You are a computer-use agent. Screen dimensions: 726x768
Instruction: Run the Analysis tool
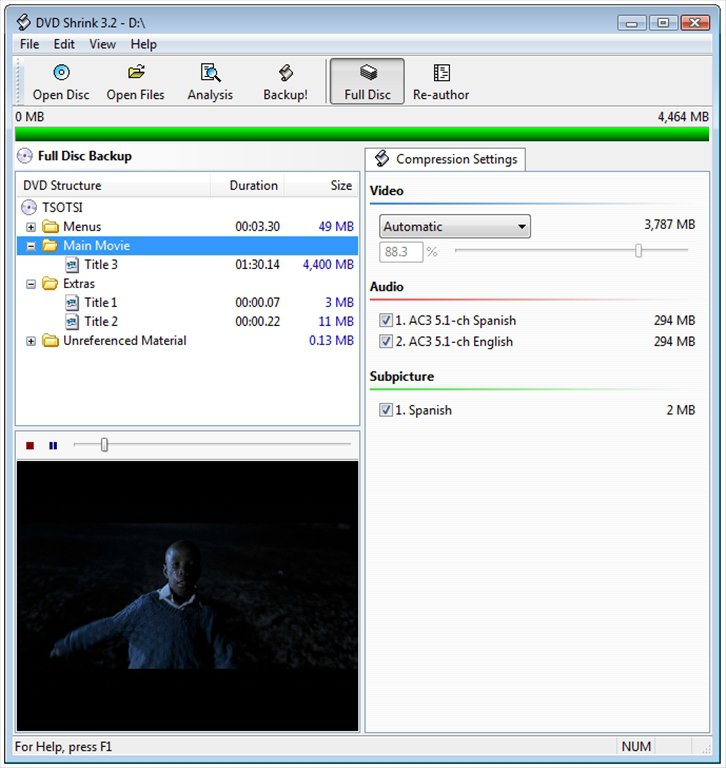pyautogui.click(x=210, y=81)
